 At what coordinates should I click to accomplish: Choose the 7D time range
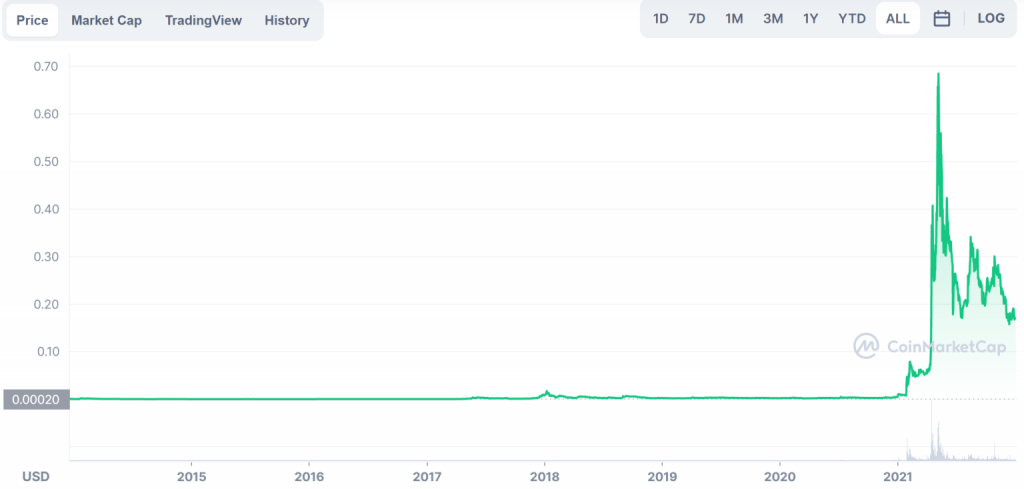click(x=697, y=19)
